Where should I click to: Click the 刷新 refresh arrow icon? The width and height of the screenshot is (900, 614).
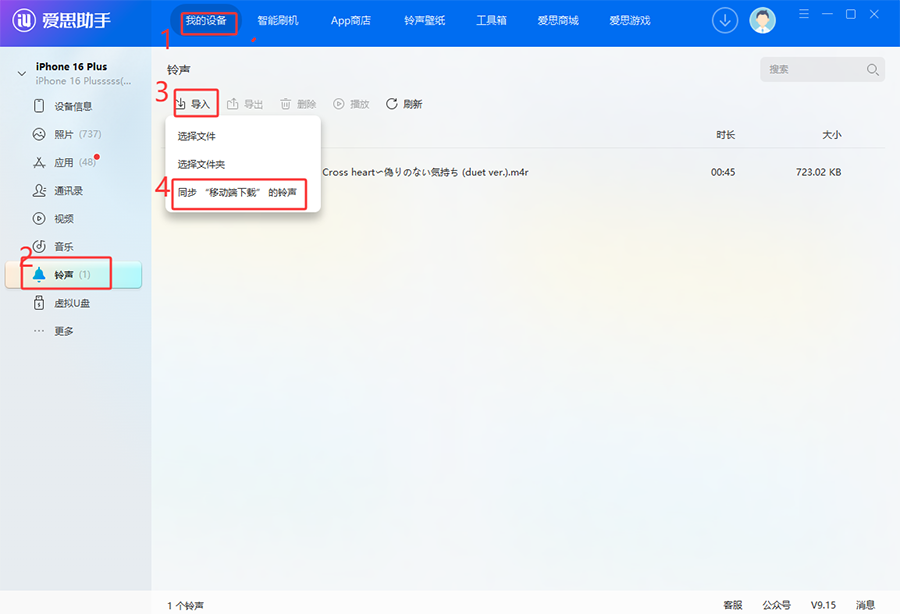(x=391, y=104)
